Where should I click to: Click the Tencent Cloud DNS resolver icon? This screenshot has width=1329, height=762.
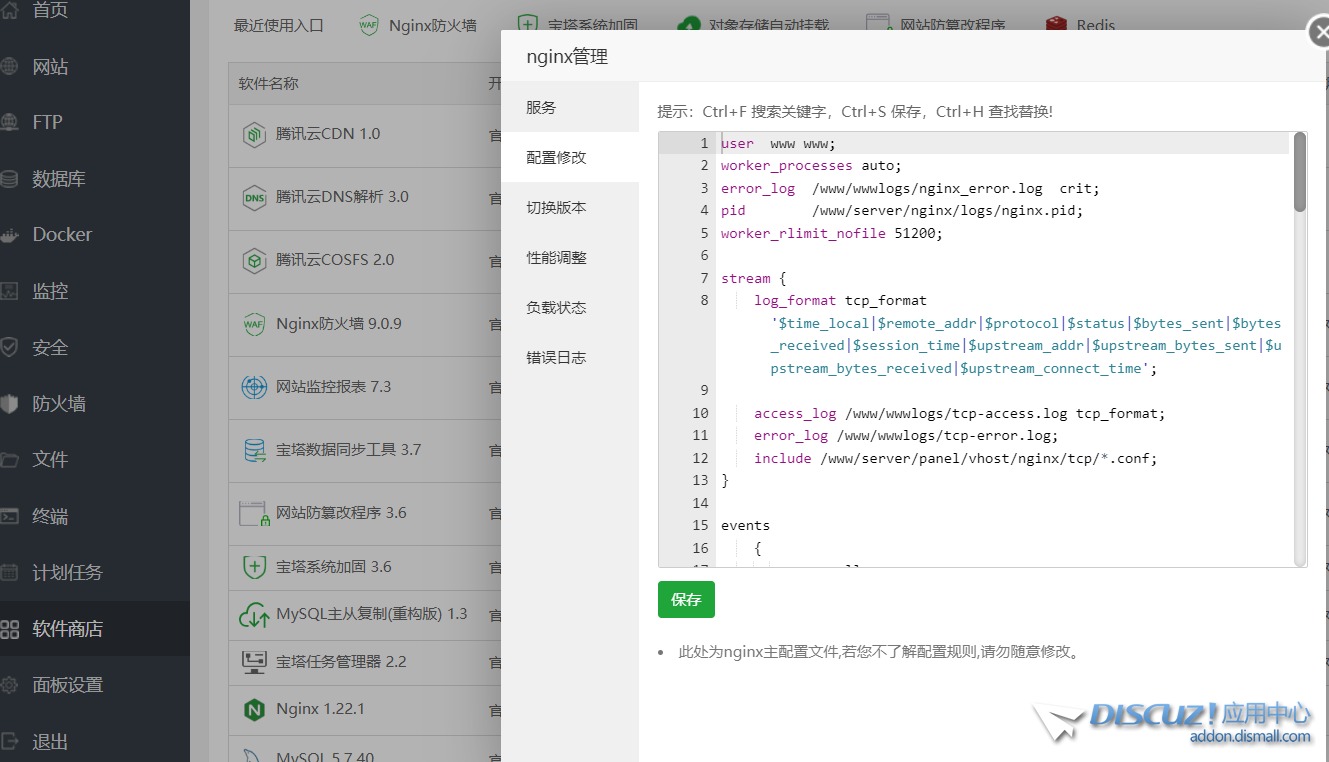(x=254, y=198)
